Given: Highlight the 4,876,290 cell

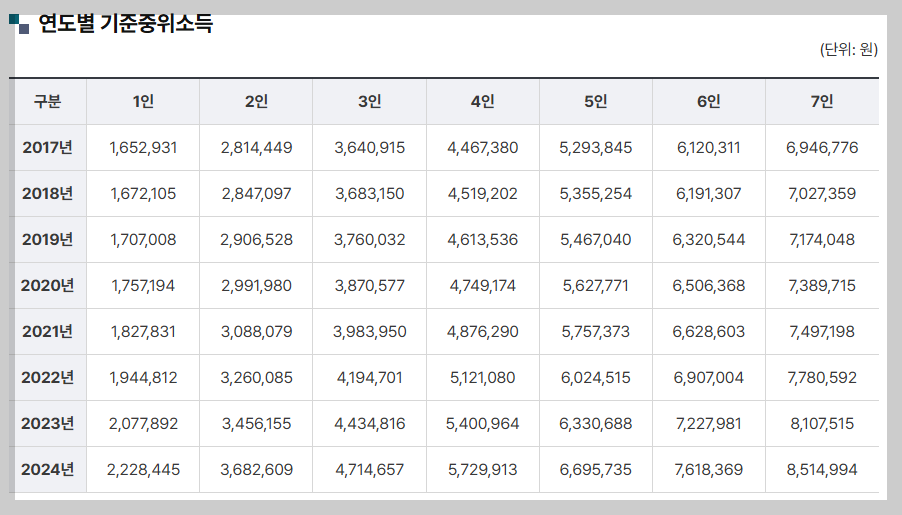Looking at the screenshot, I should tap(483, 332).
